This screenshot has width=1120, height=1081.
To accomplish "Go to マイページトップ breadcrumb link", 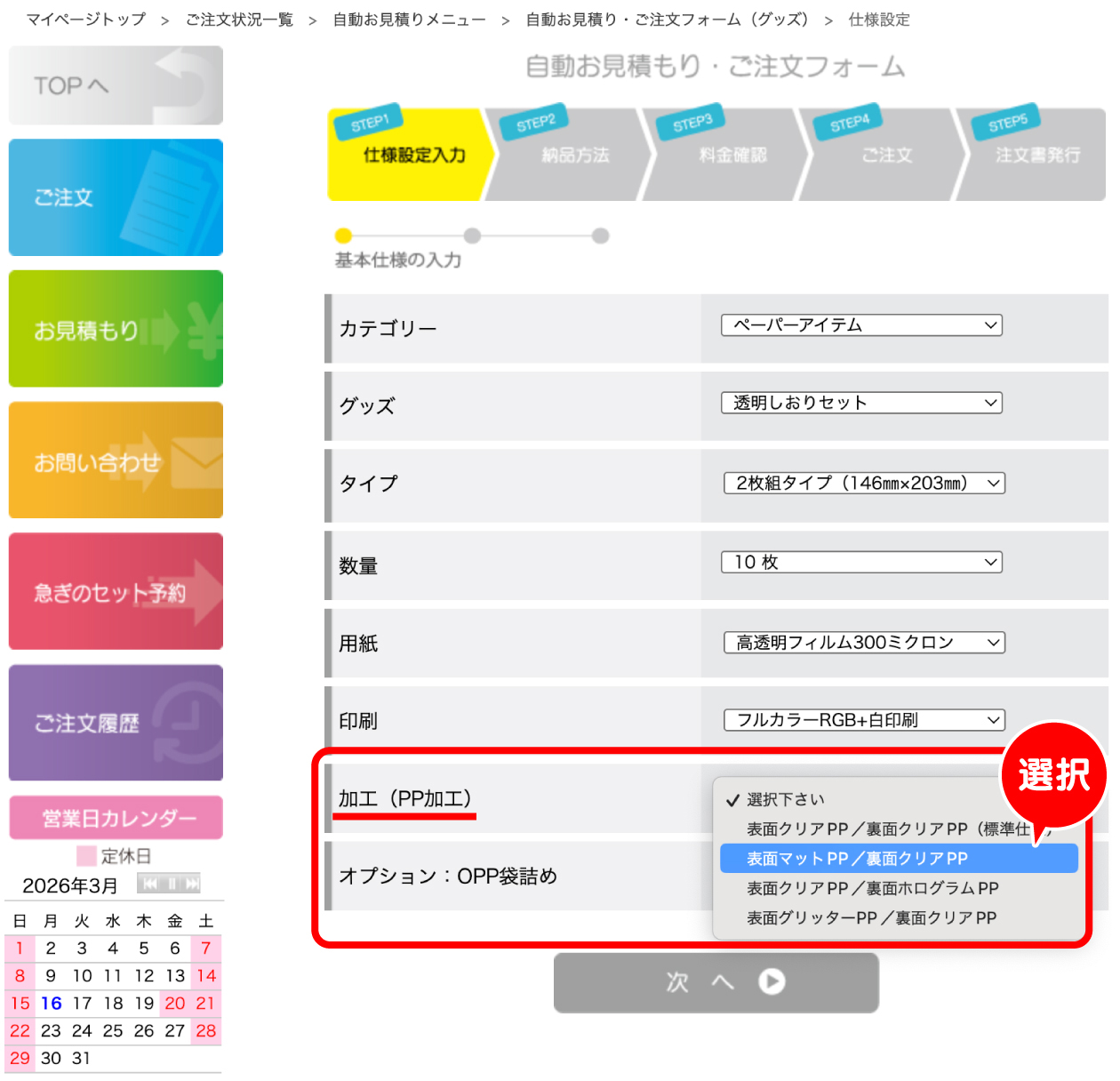I will (x=86, y=20).
